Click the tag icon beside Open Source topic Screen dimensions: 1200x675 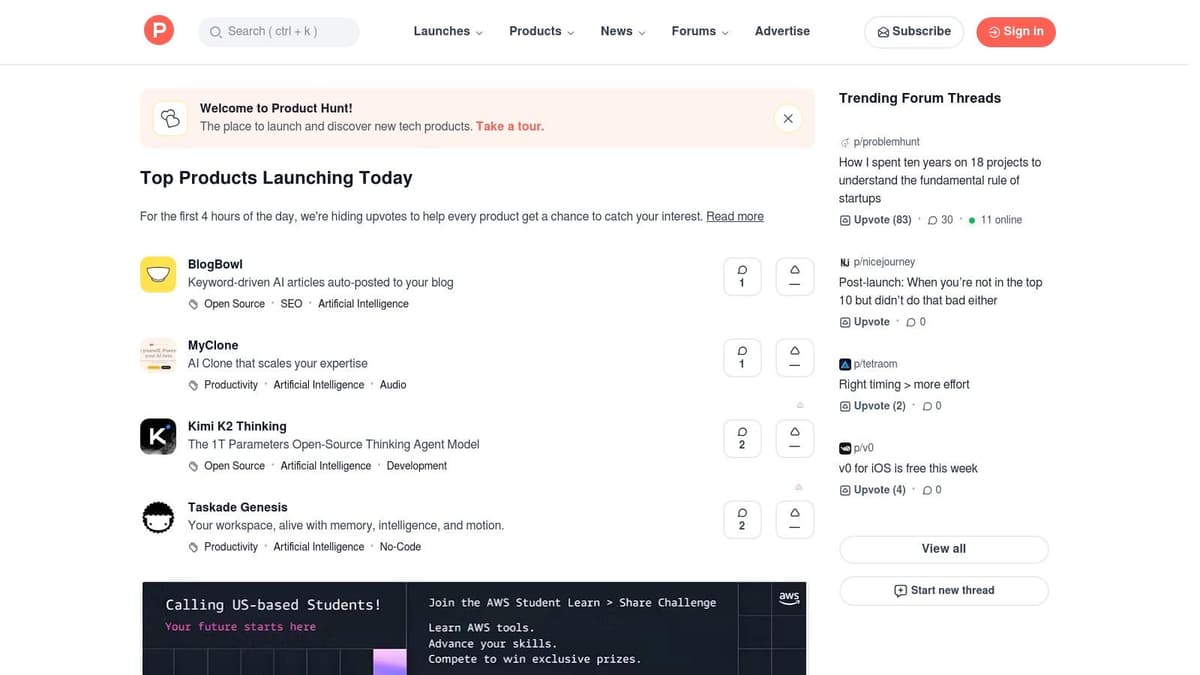pyautogui.click(x=192, y=303)
